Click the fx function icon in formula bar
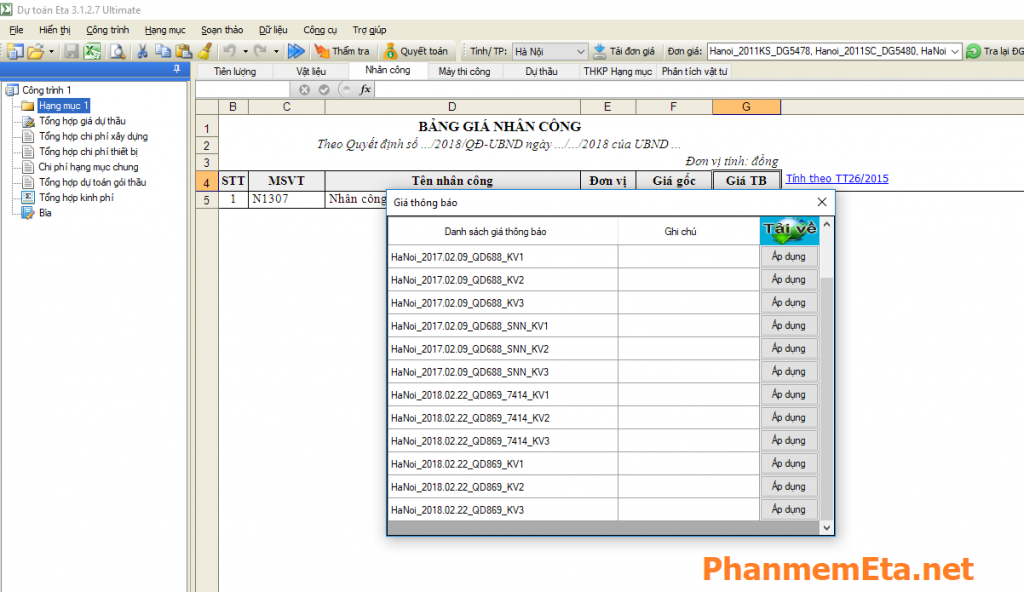Image resolution: width=1024 pixels, height=592 pixels. (x=365, y=89)
